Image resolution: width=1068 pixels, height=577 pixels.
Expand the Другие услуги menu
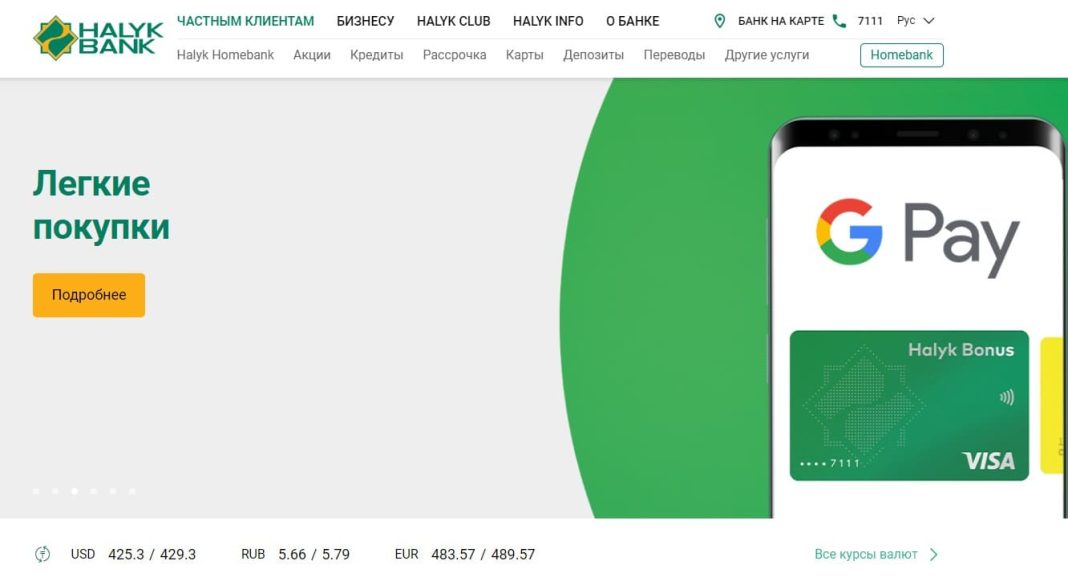[x=766, y=55]
